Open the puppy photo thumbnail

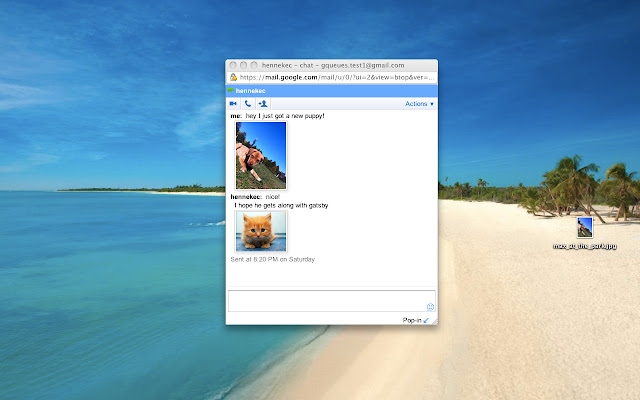(261, 155)
